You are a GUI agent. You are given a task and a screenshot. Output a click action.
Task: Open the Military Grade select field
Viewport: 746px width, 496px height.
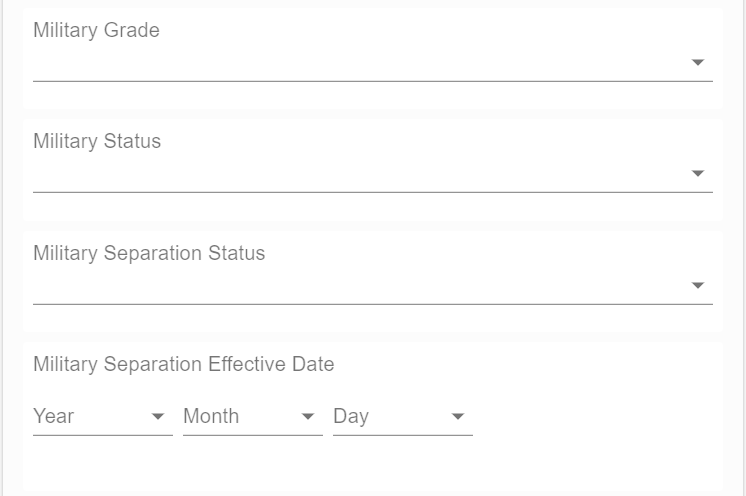[x=360, y=63]
